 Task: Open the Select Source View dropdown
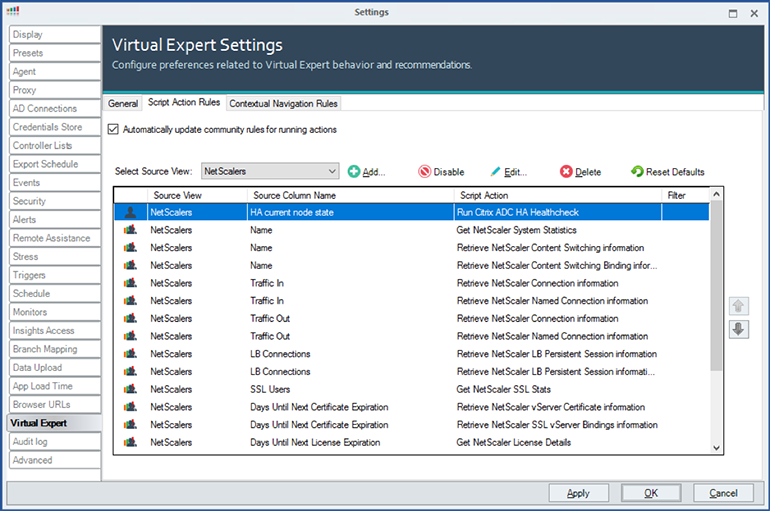pyautogui.click(x=270, y=171)
